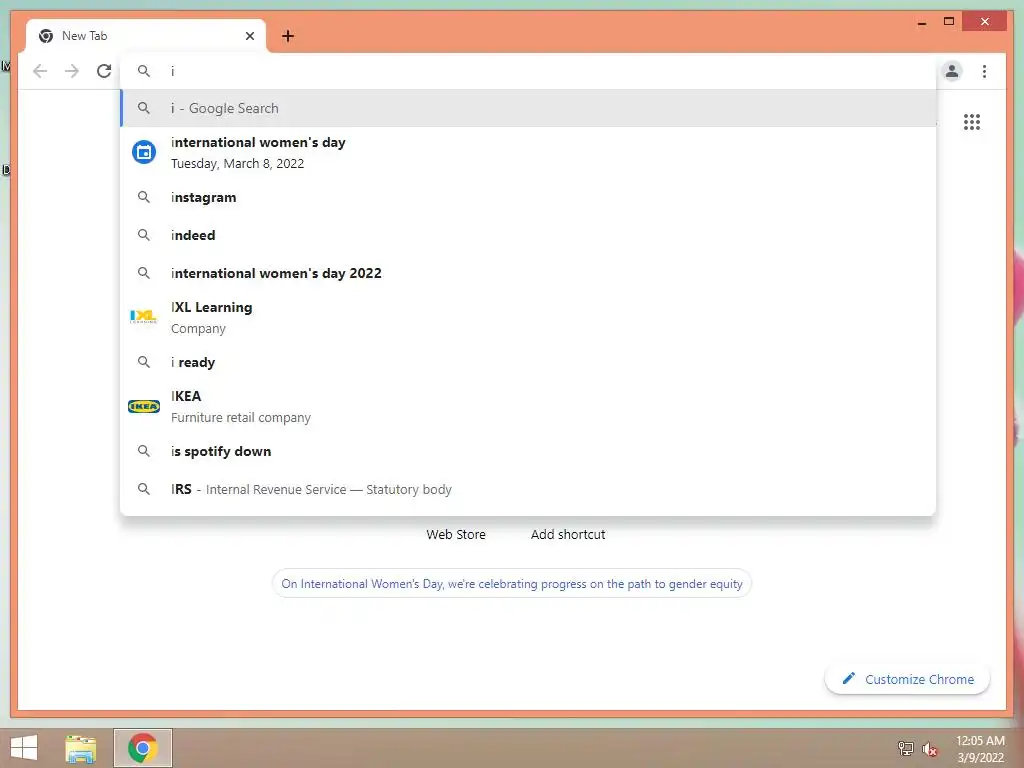Click the muted volume tray icon
1024x768 pixels.
pos(929,749)
